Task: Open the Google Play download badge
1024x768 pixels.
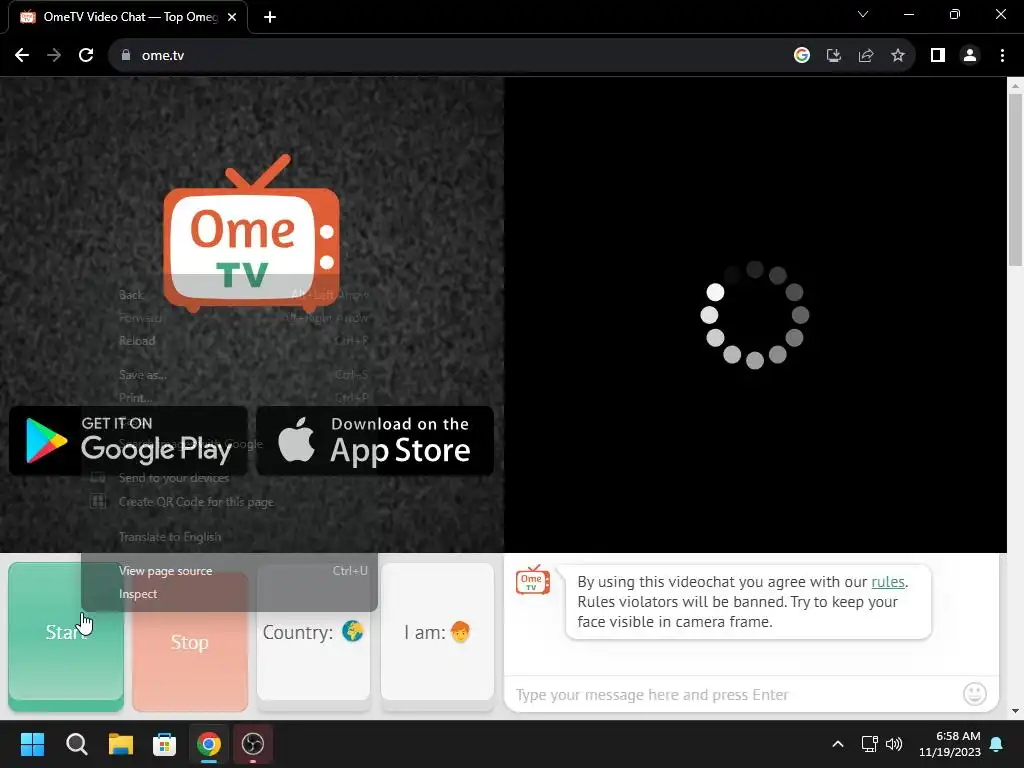Action: pyautogui.click(x=128, y=441)
